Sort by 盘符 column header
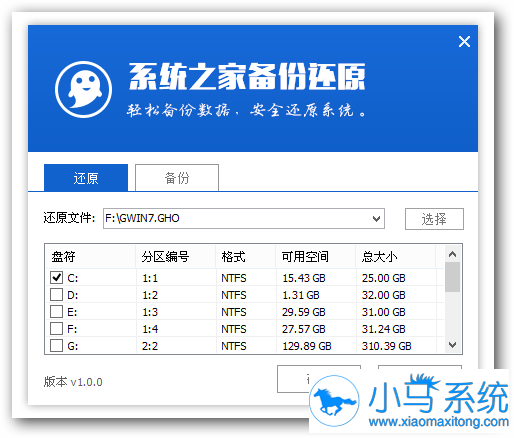 pyautogui.click(x=90, y=257)
